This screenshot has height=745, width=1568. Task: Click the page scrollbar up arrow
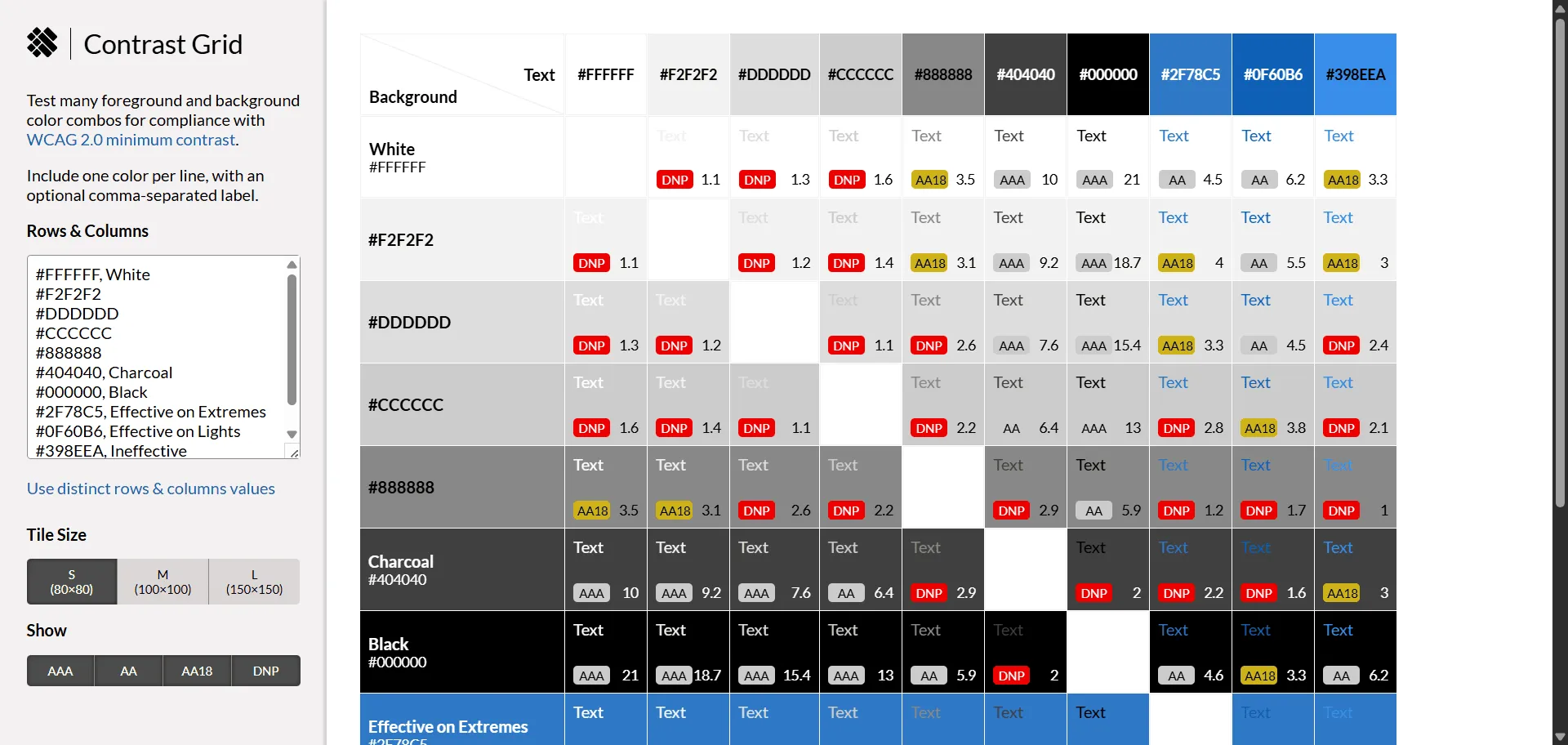(x=1561, y=8)
